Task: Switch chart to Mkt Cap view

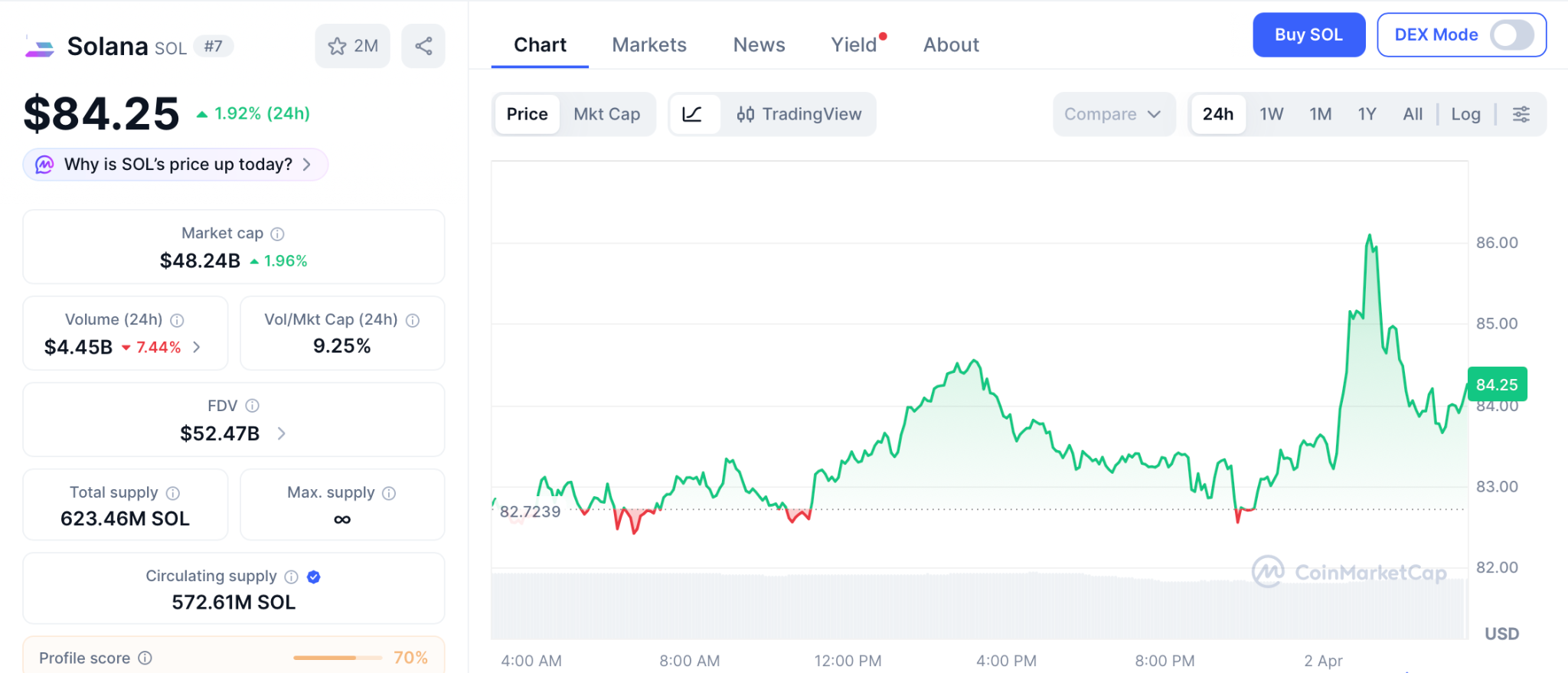Action: pyautogui.click(x=606, y=114)
